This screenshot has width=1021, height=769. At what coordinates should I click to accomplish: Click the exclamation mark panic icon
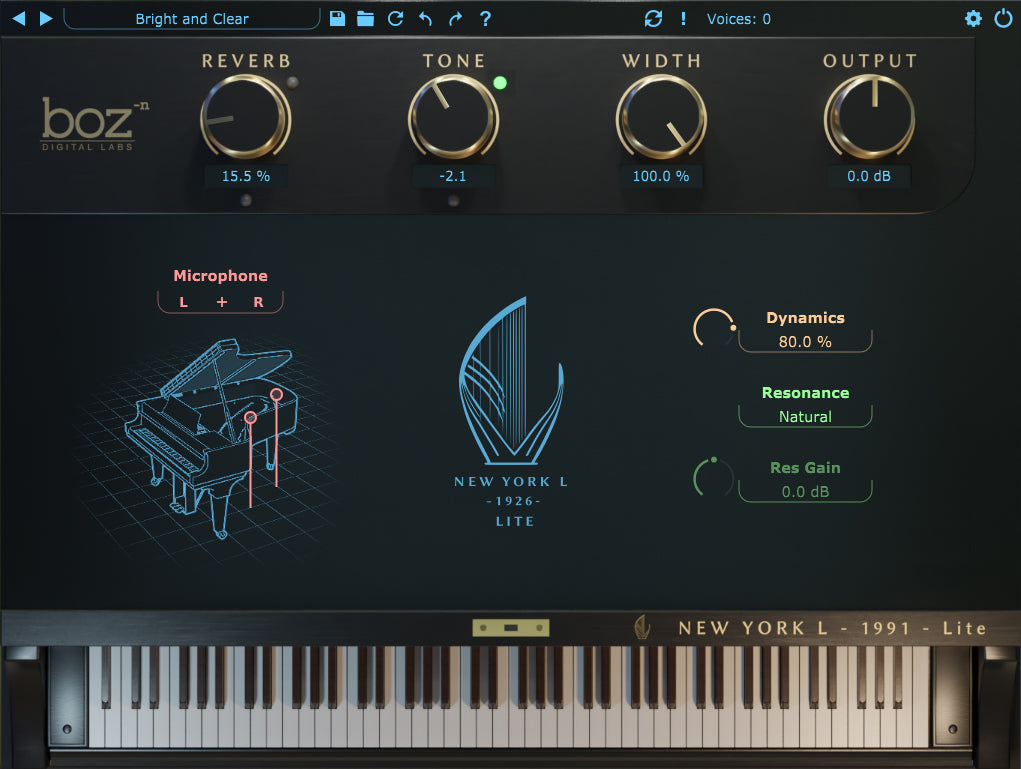pyautogui.click(x=683, y=18)
